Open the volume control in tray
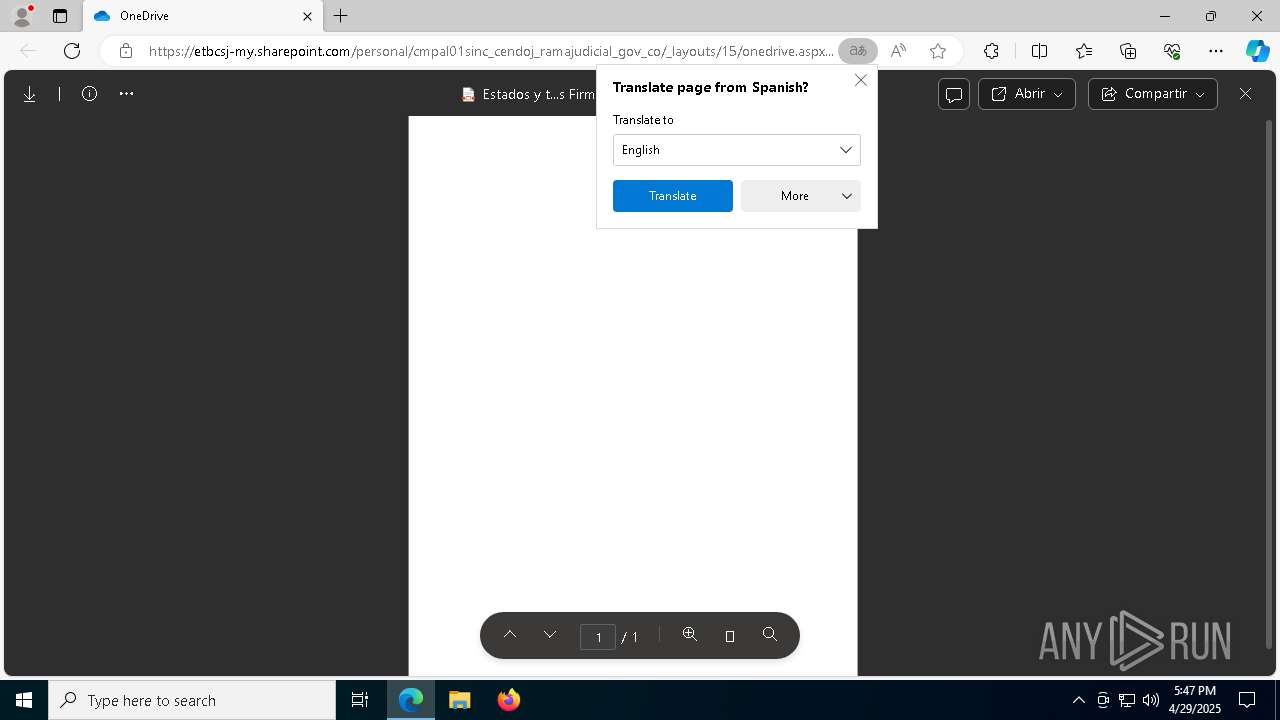 pyautogui.click(x=1150, y=700)
